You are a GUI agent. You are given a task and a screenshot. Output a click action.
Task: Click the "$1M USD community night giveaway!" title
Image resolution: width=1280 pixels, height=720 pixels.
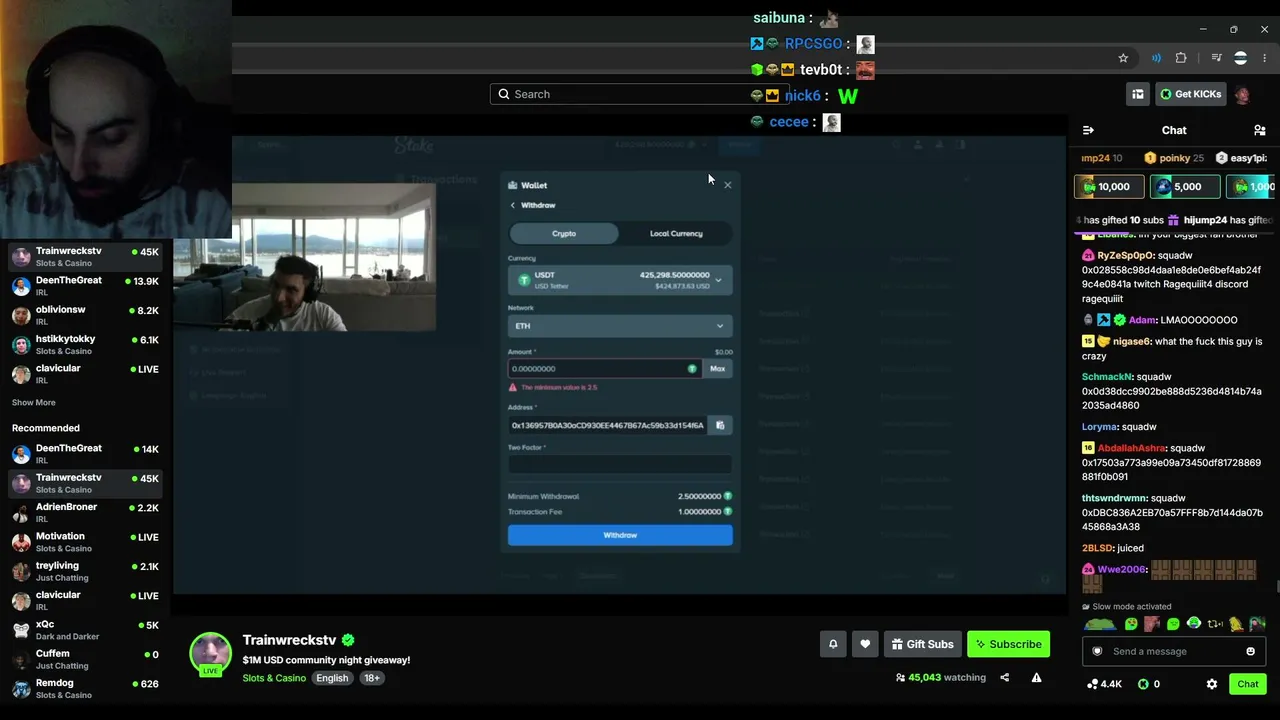[326, 660]
